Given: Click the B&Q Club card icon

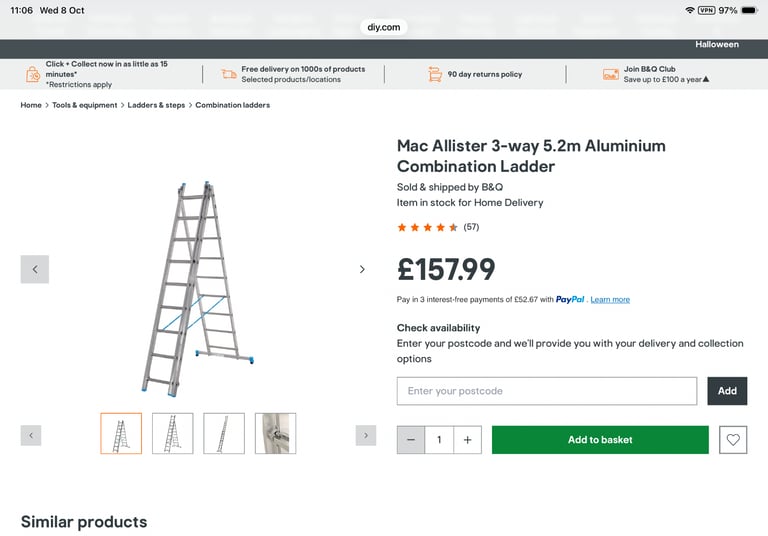Looking at the screenshot, I should [x=610, y=74].
